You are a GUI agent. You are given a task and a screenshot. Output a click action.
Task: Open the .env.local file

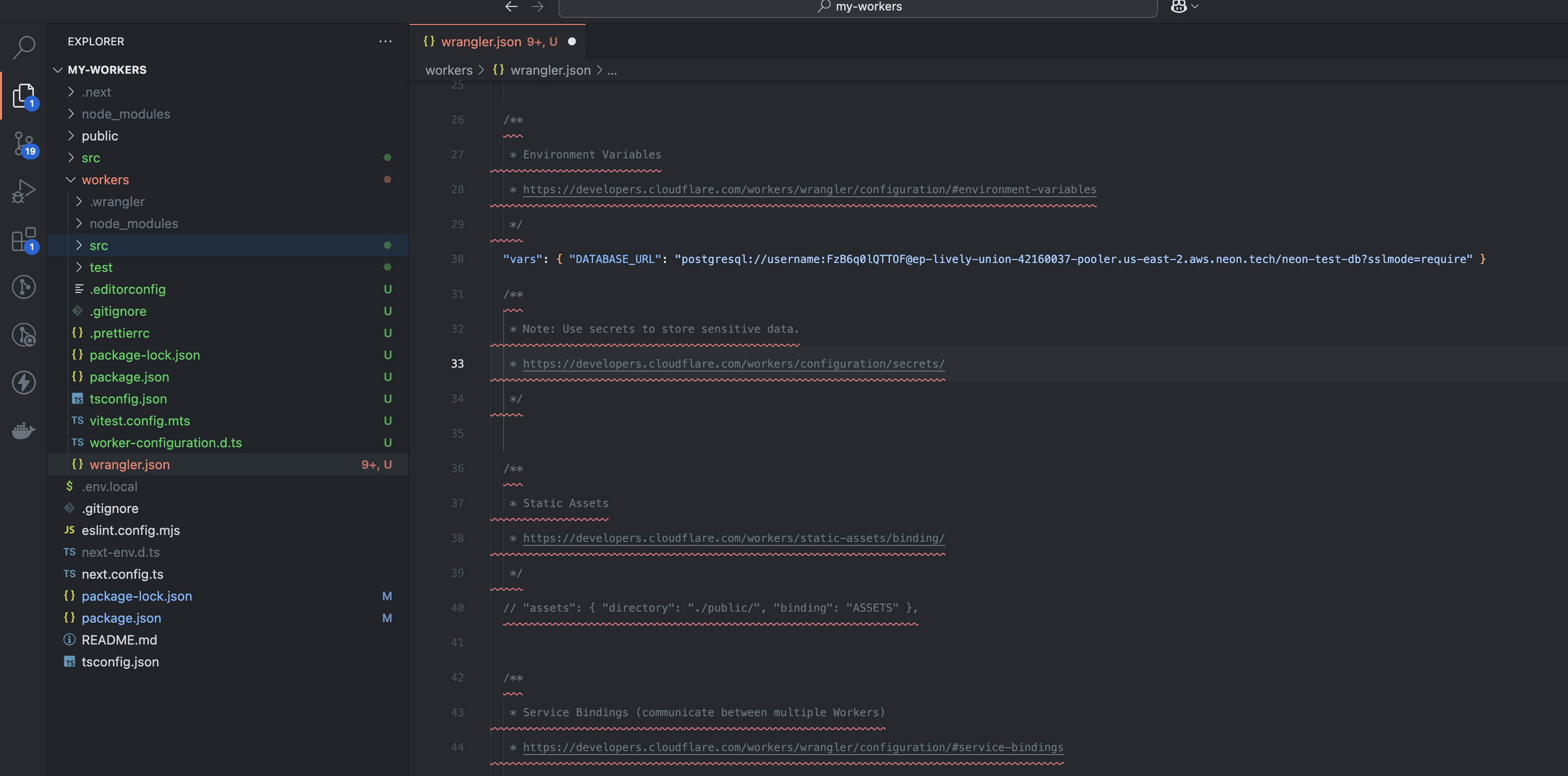[228, 486]
